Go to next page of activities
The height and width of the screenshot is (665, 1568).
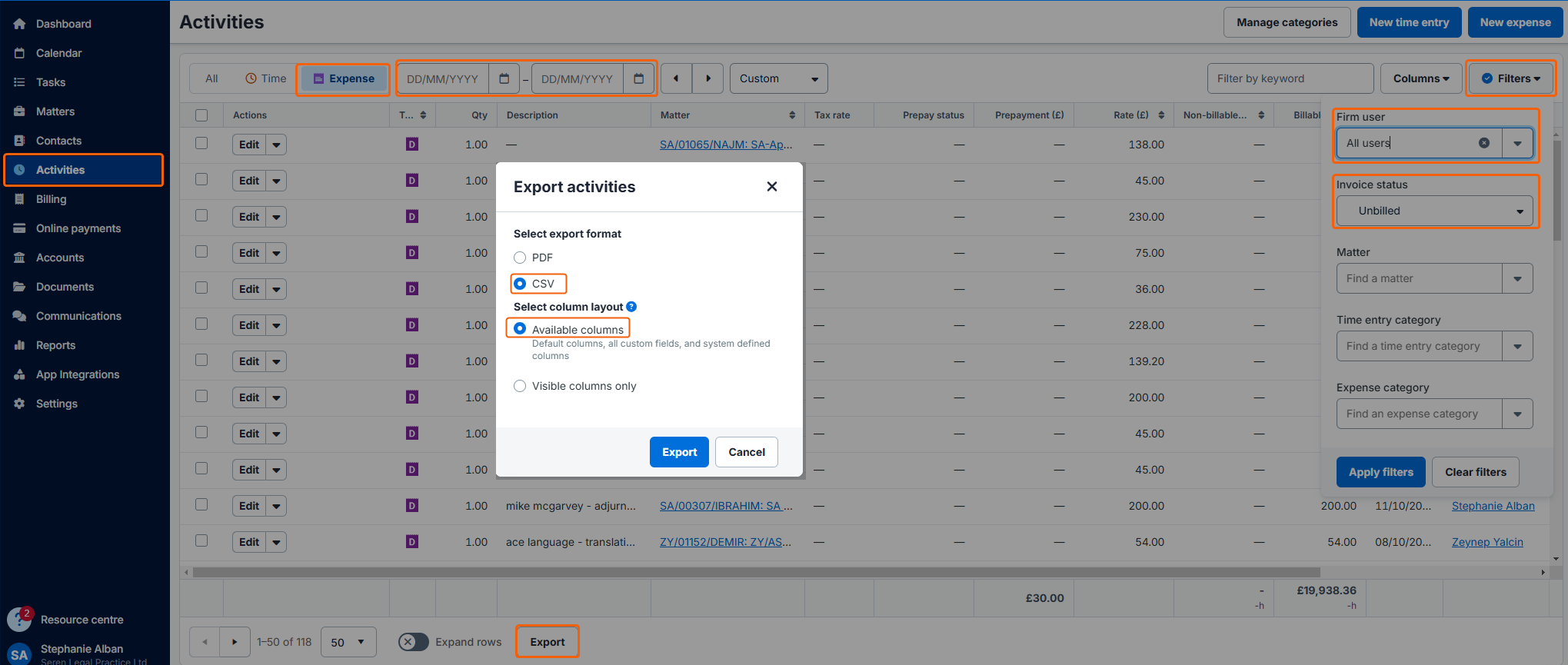(235, 642)
